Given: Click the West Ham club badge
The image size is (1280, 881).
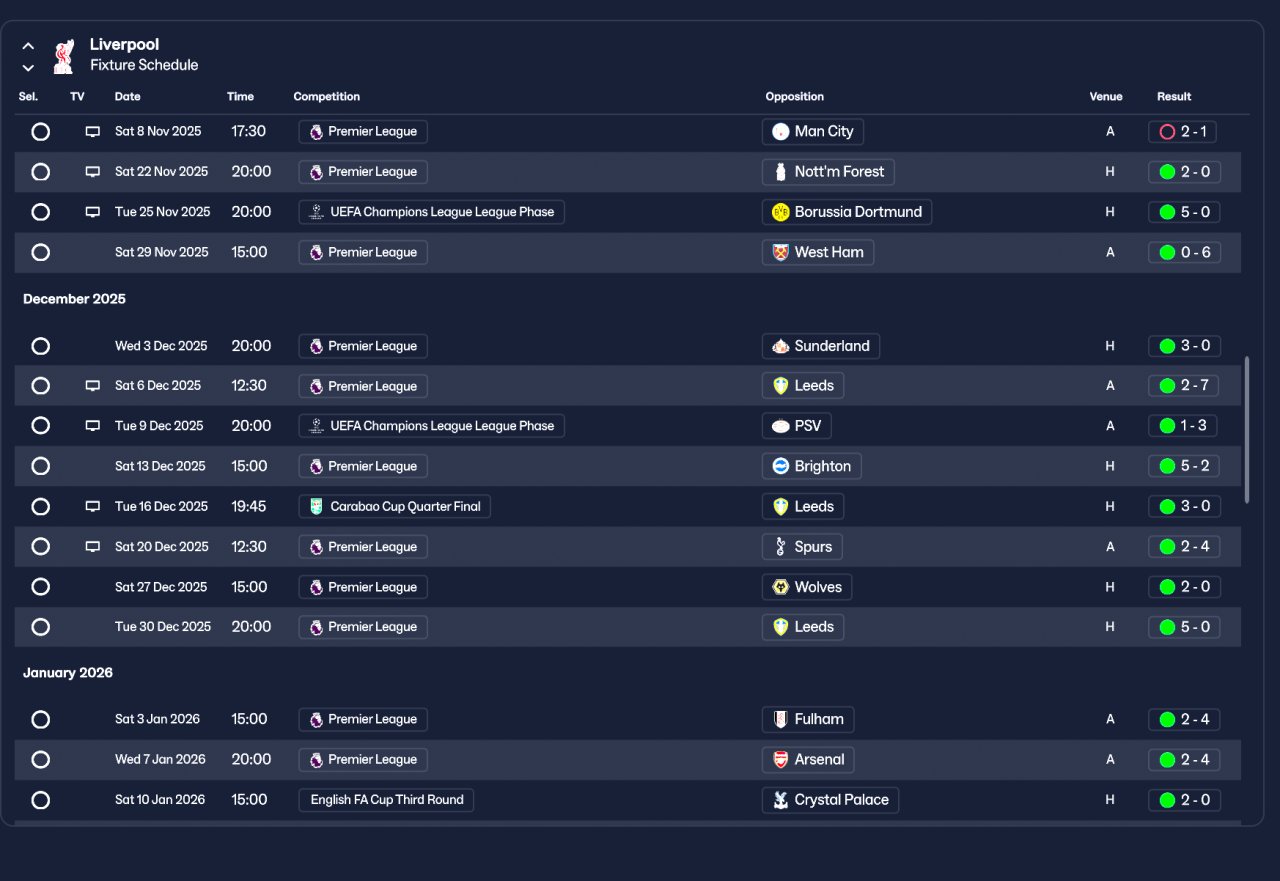Looking at the screenshot, I should click(x=781, y=253).
